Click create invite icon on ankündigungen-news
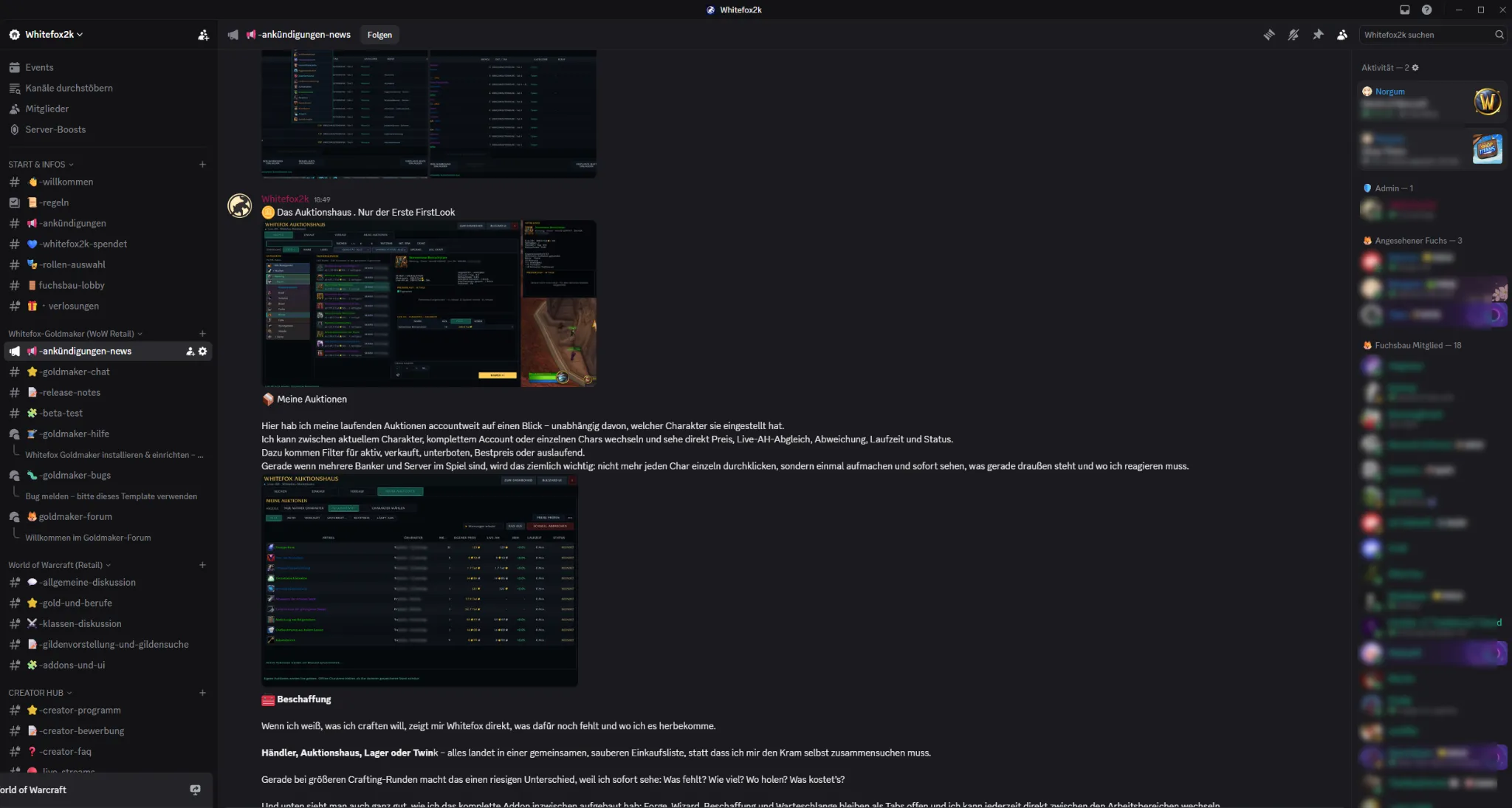The image size is (1512, 808). (x=190, y=352)
